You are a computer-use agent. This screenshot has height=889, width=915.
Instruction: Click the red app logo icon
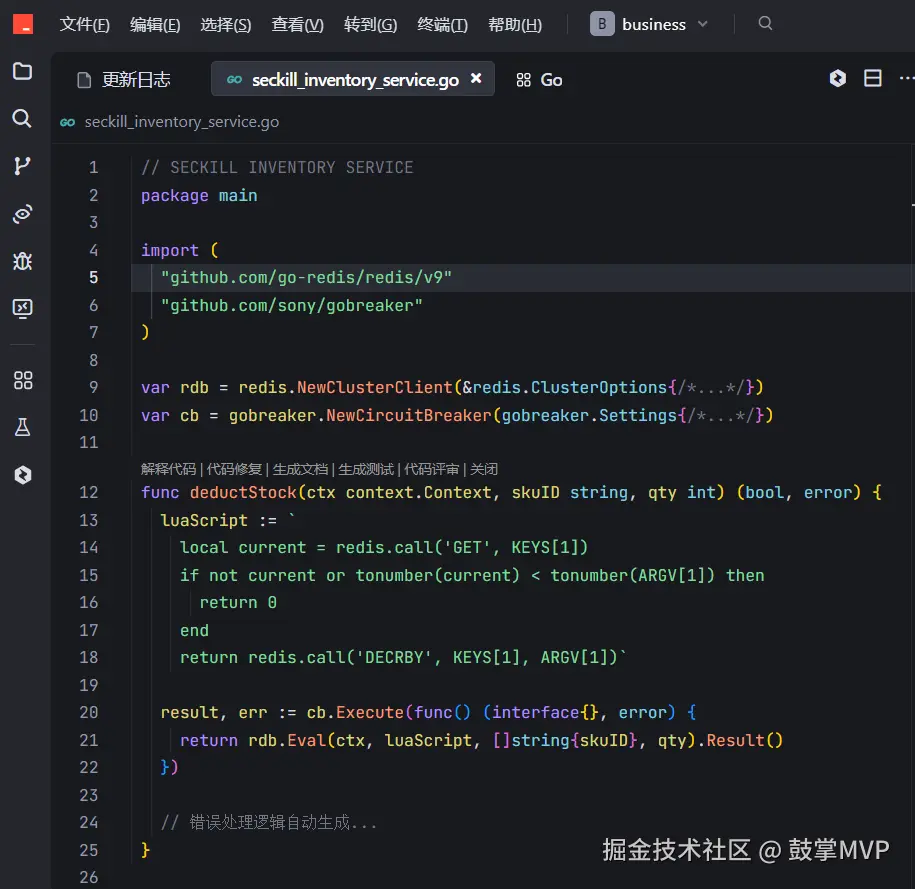[x=23, y=25]
